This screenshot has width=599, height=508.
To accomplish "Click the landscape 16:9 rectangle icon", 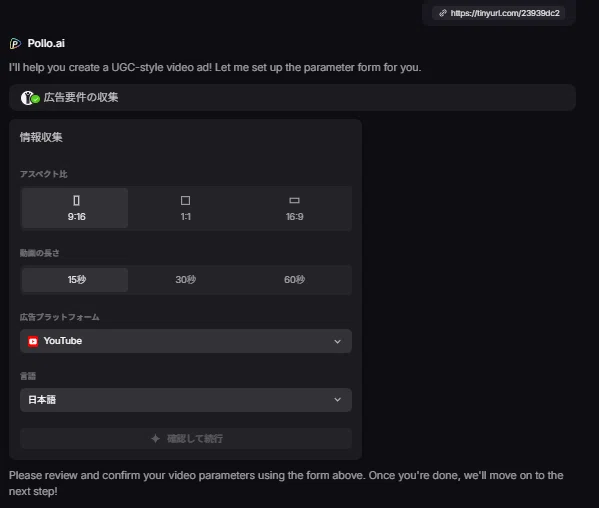I will tap(294, 201).
